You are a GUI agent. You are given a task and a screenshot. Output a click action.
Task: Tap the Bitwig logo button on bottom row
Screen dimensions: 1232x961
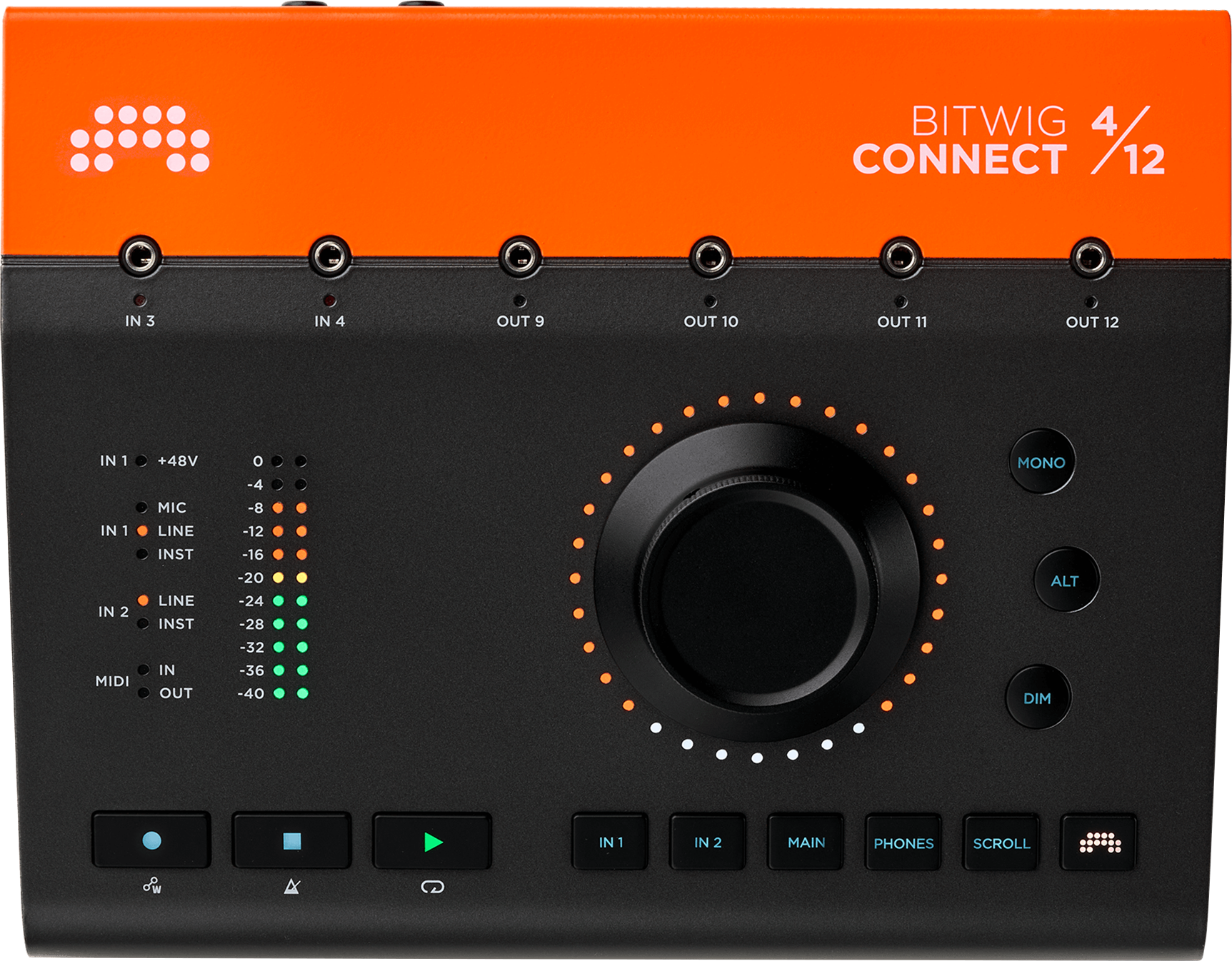coord(1099,842)
